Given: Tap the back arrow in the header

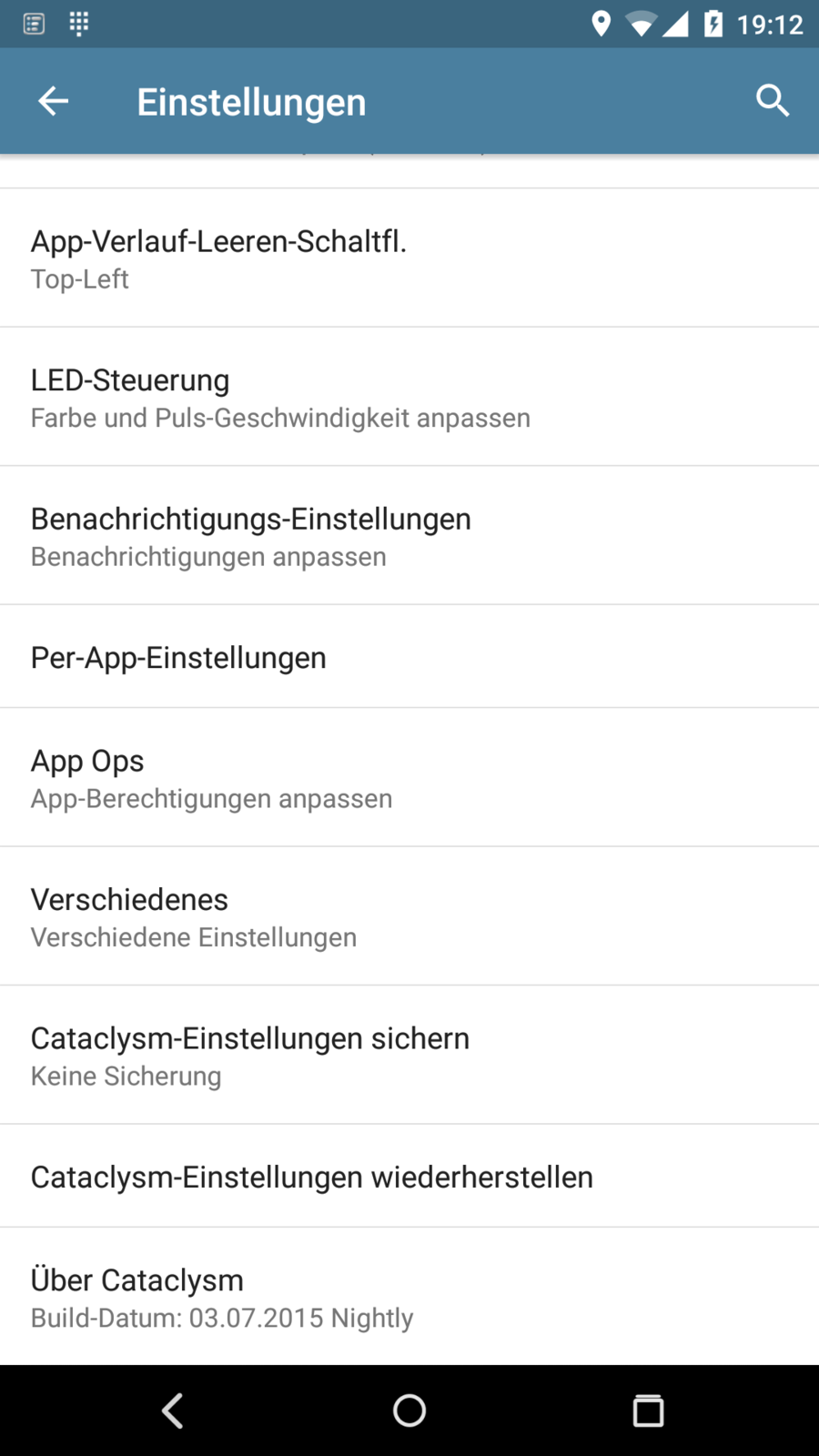Looking at the screenshot, I should (53, 101).
